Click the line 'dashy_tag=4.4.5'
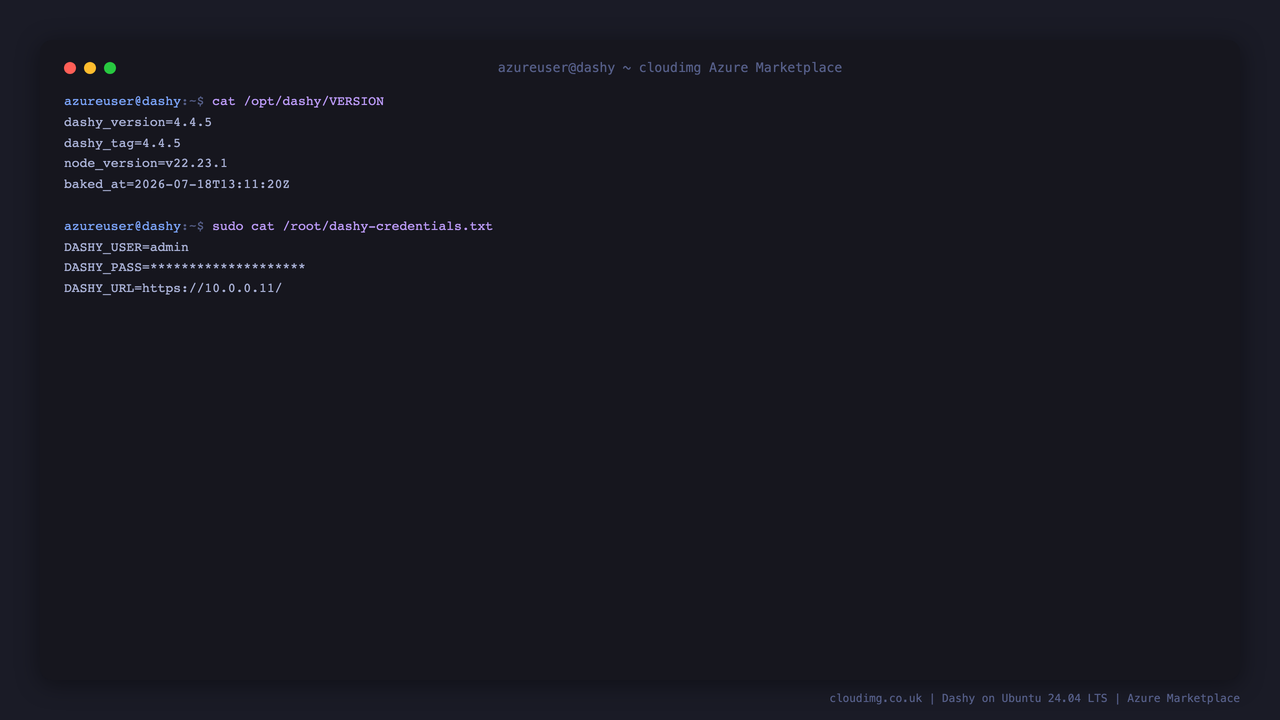1280x720 pixels. pyautogui.click(x=122, y=143)
